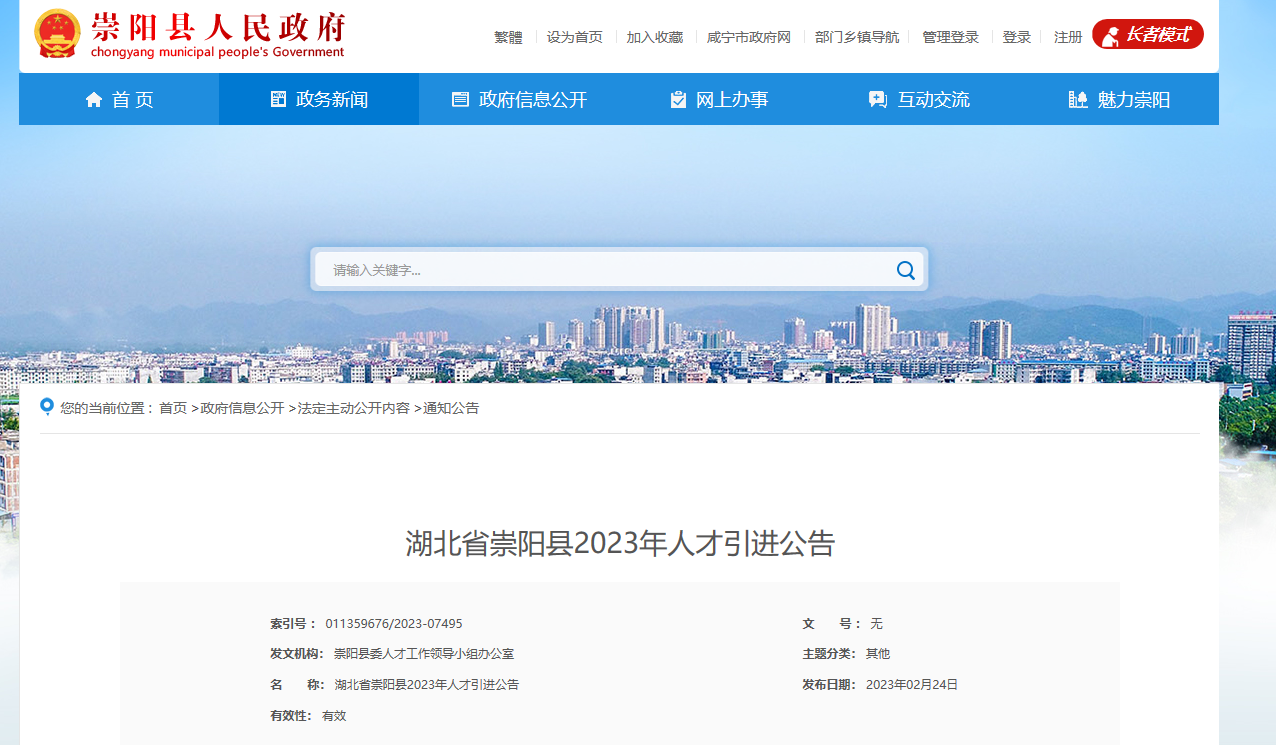1276x745 pixels.
Task: Click the elder figure icon in 长者模式
Action: click(x=1110, y=35)
